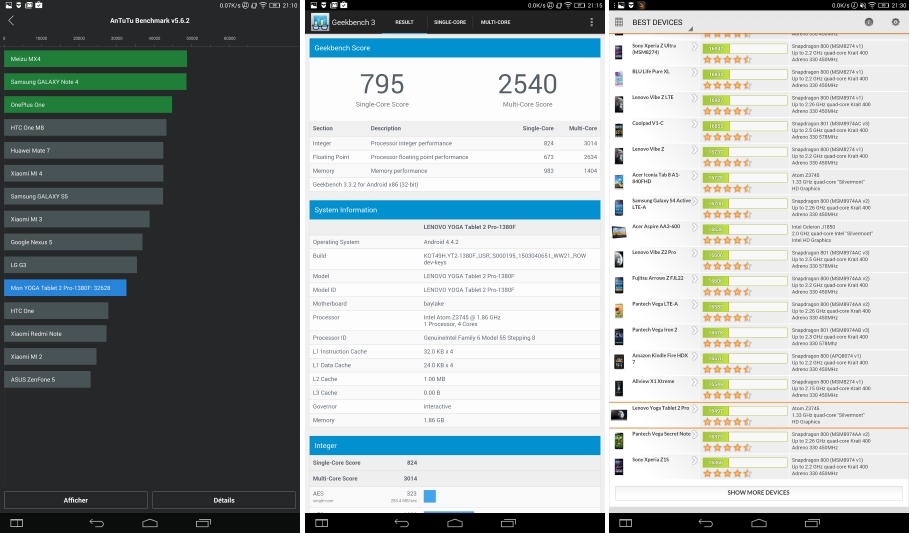Select the Google Nexus 5 bar
Screen dimensions: 910x533
point(73,242)
